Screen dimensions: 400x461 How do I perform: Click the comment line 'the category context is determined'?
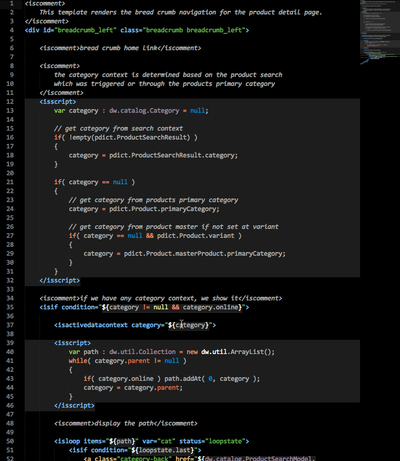[x=168, y=75]
